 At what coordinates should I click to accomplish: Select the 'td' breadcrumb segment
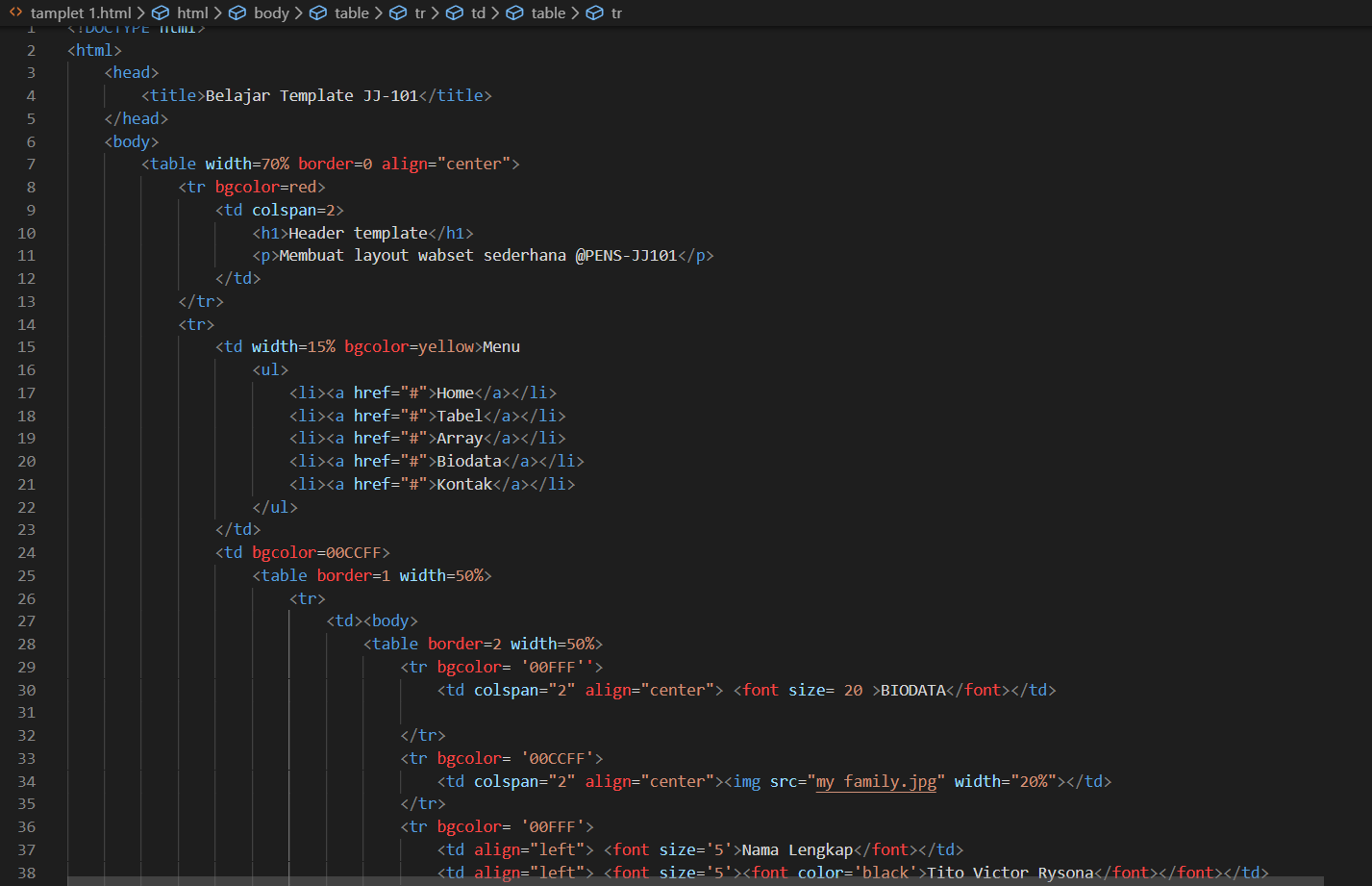(x=478, y=13)
